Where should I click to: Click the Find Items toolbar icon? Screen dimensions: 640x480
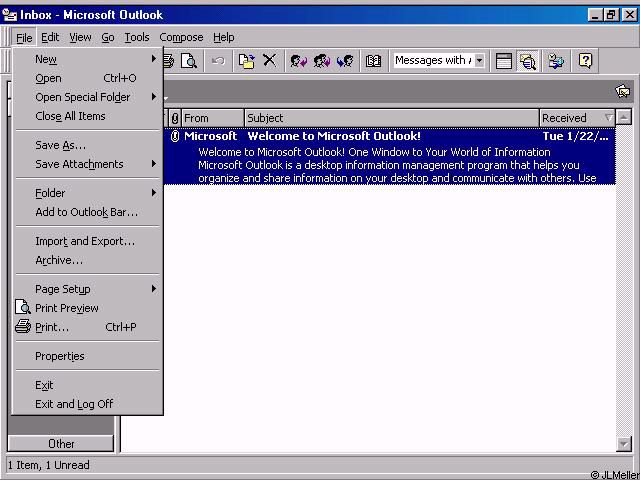click(556, 61)
